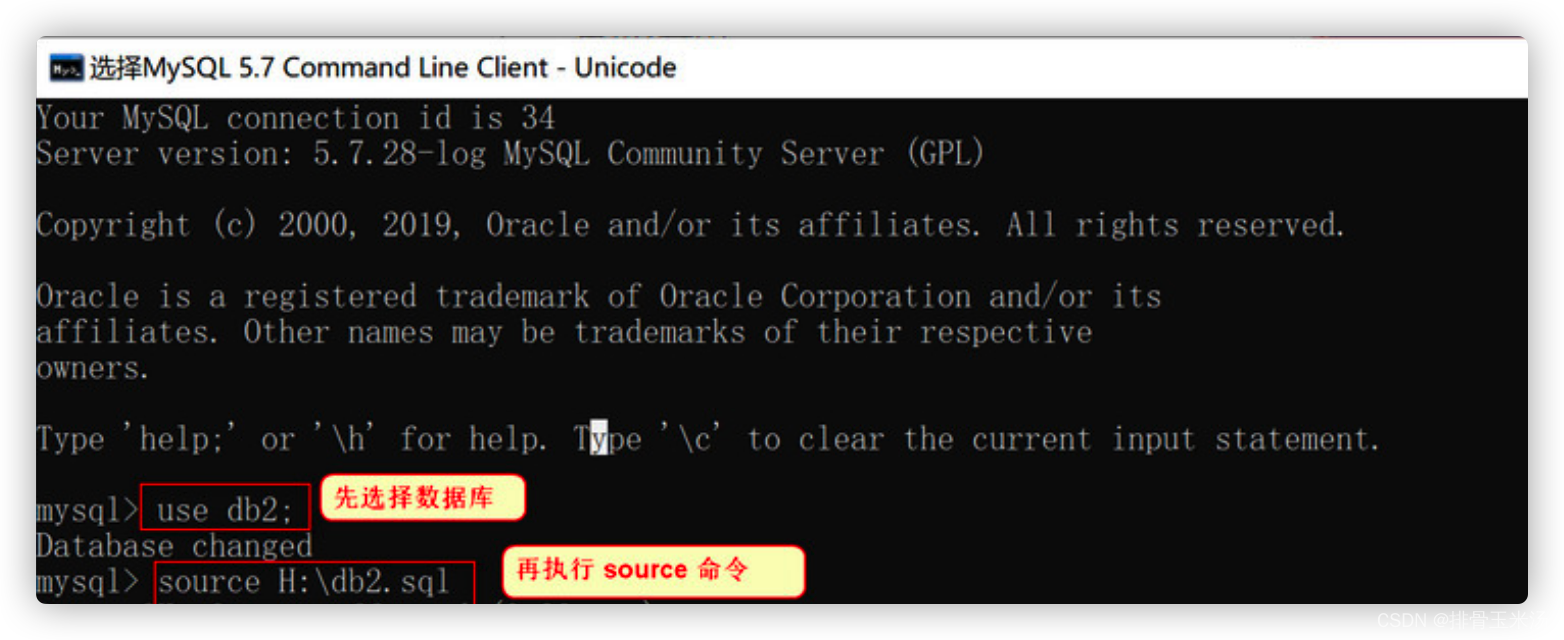Click the word "owners."
This screenshot has width=1564, height=640.
tap(93, 368)
